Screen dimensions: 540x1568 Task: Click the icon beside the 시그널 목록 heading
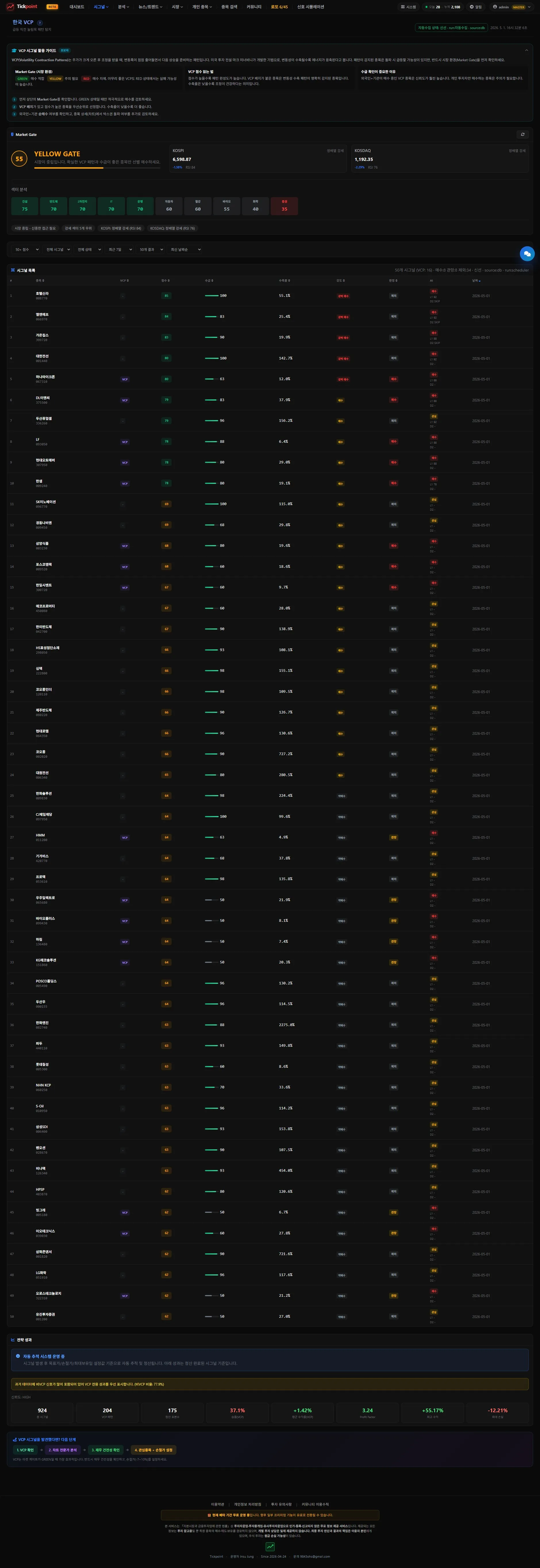coord(13,270)
